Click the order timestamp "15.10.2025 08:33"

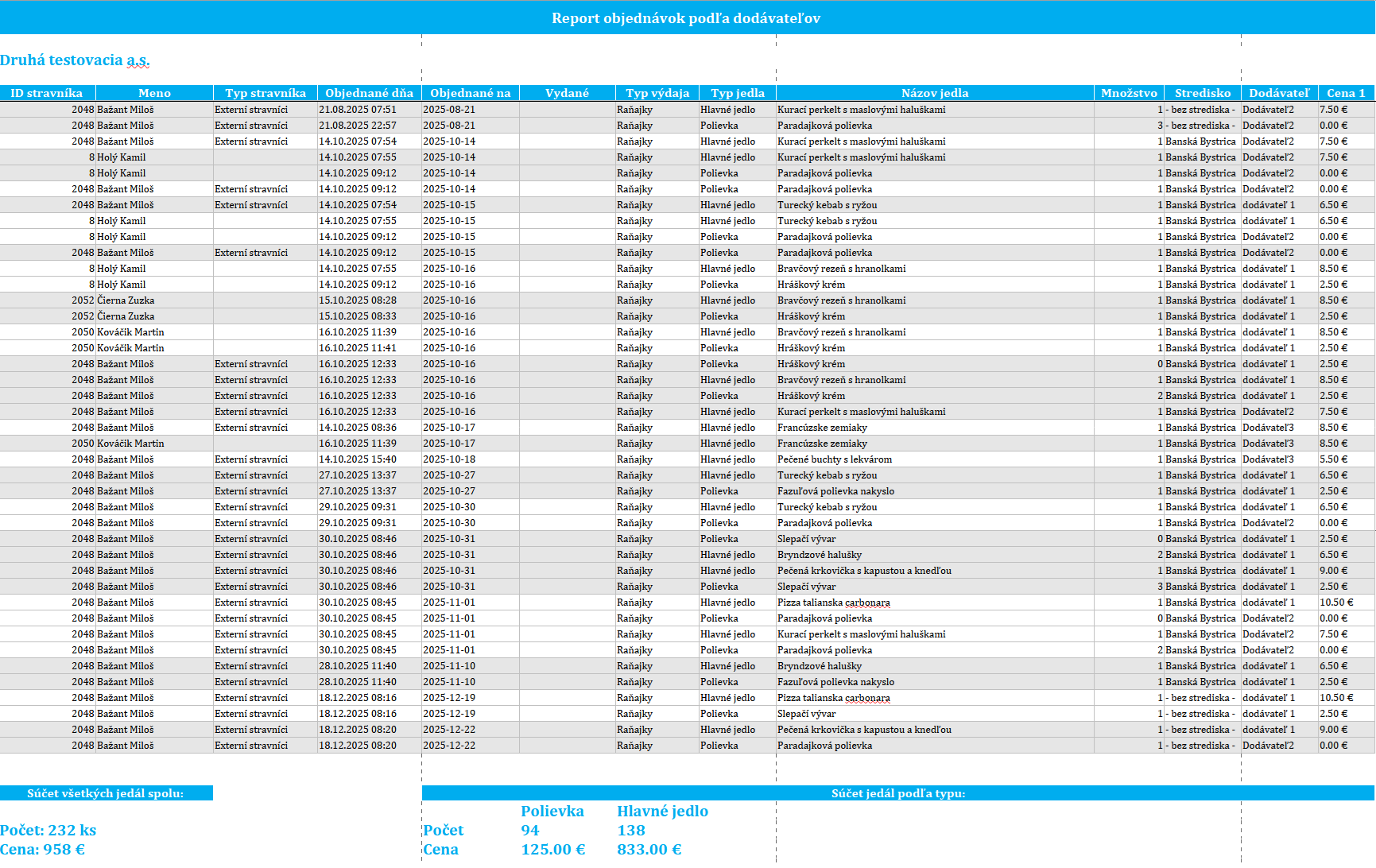coord(358,316)
